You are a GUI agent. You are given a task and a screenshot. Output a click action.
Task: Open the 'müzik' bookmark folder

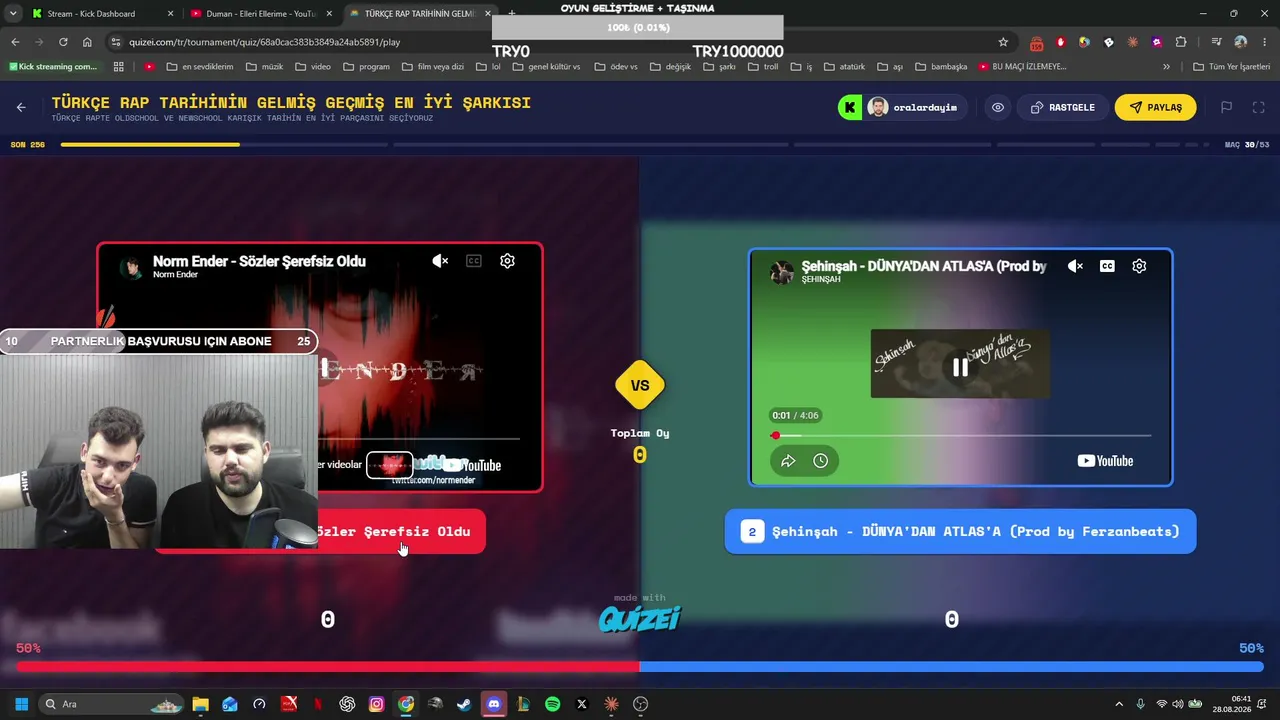[264, 67]
